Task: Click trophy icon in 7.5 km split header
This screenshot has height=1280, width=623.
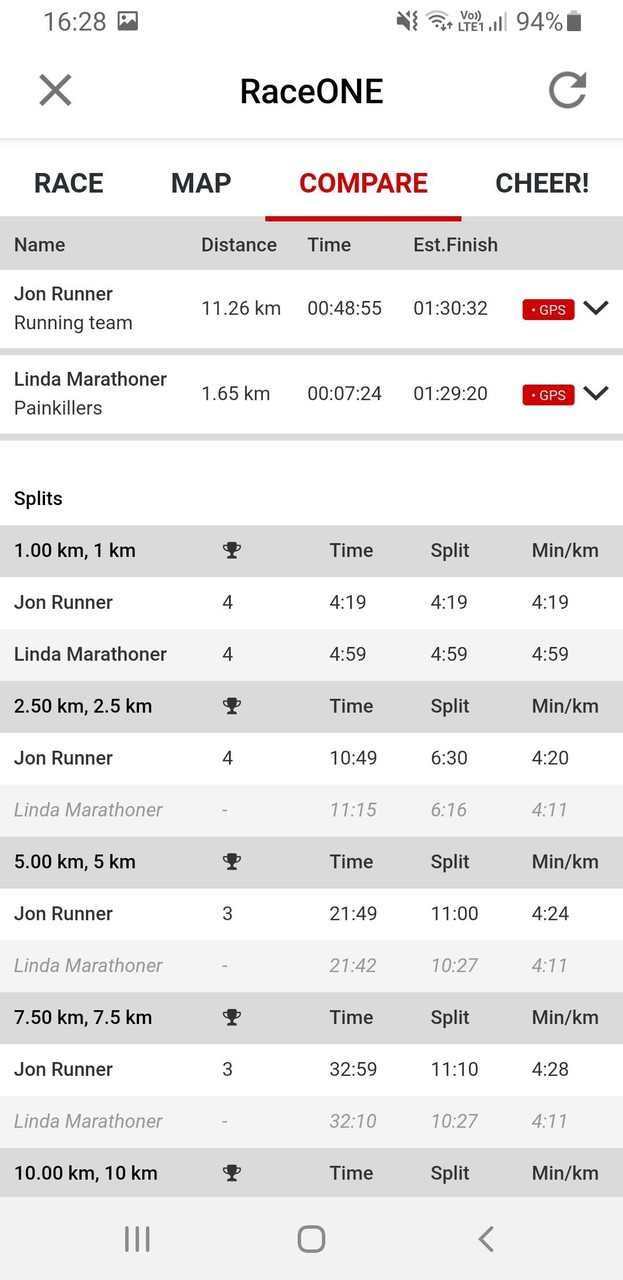Action: (x=232, y=1018)
